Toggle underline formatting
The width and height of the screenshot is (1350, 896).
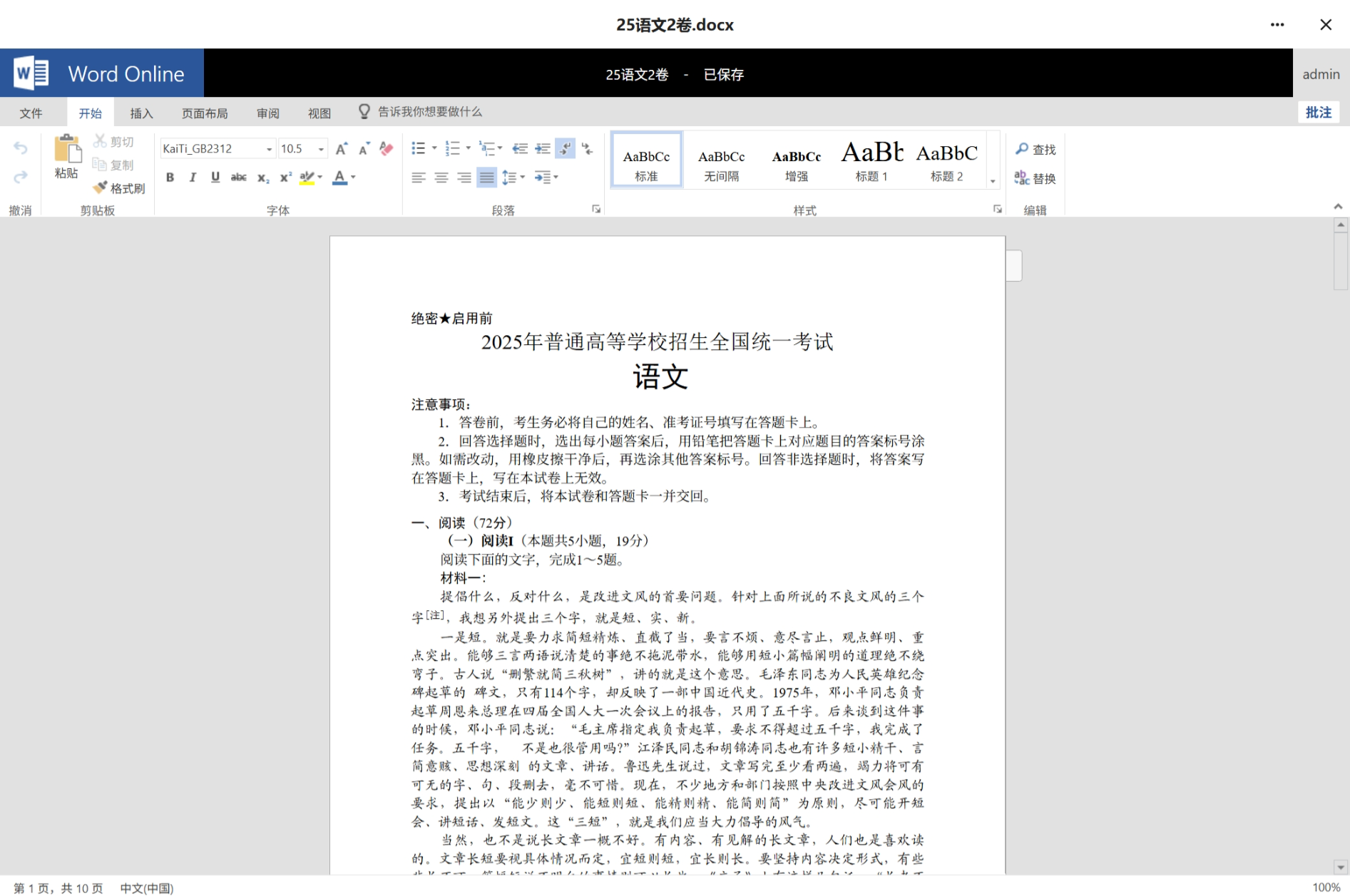(x=215, y=177)
